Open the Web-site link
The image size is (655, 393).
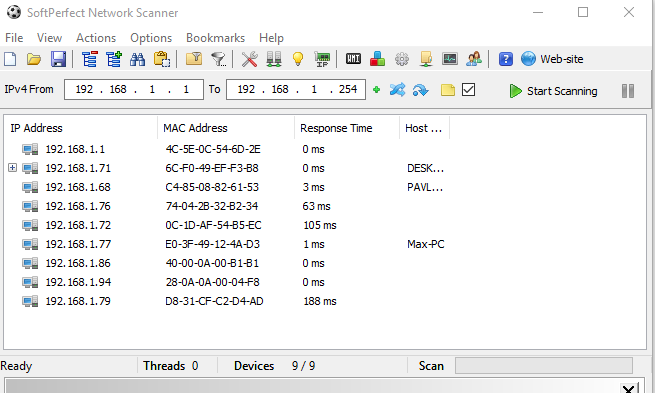pos(552,59)
